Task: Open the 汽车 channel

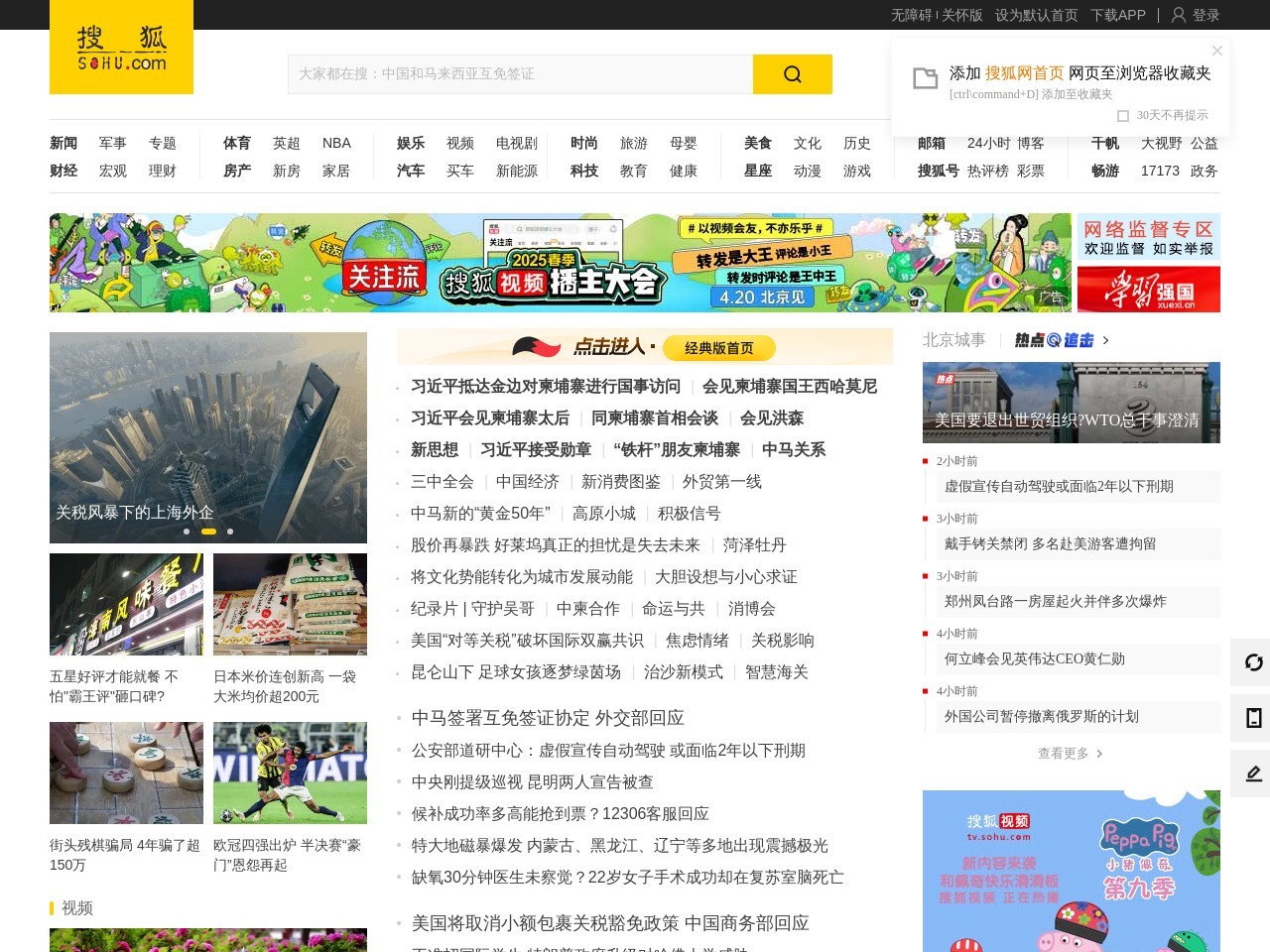Action: pos(411,171)
